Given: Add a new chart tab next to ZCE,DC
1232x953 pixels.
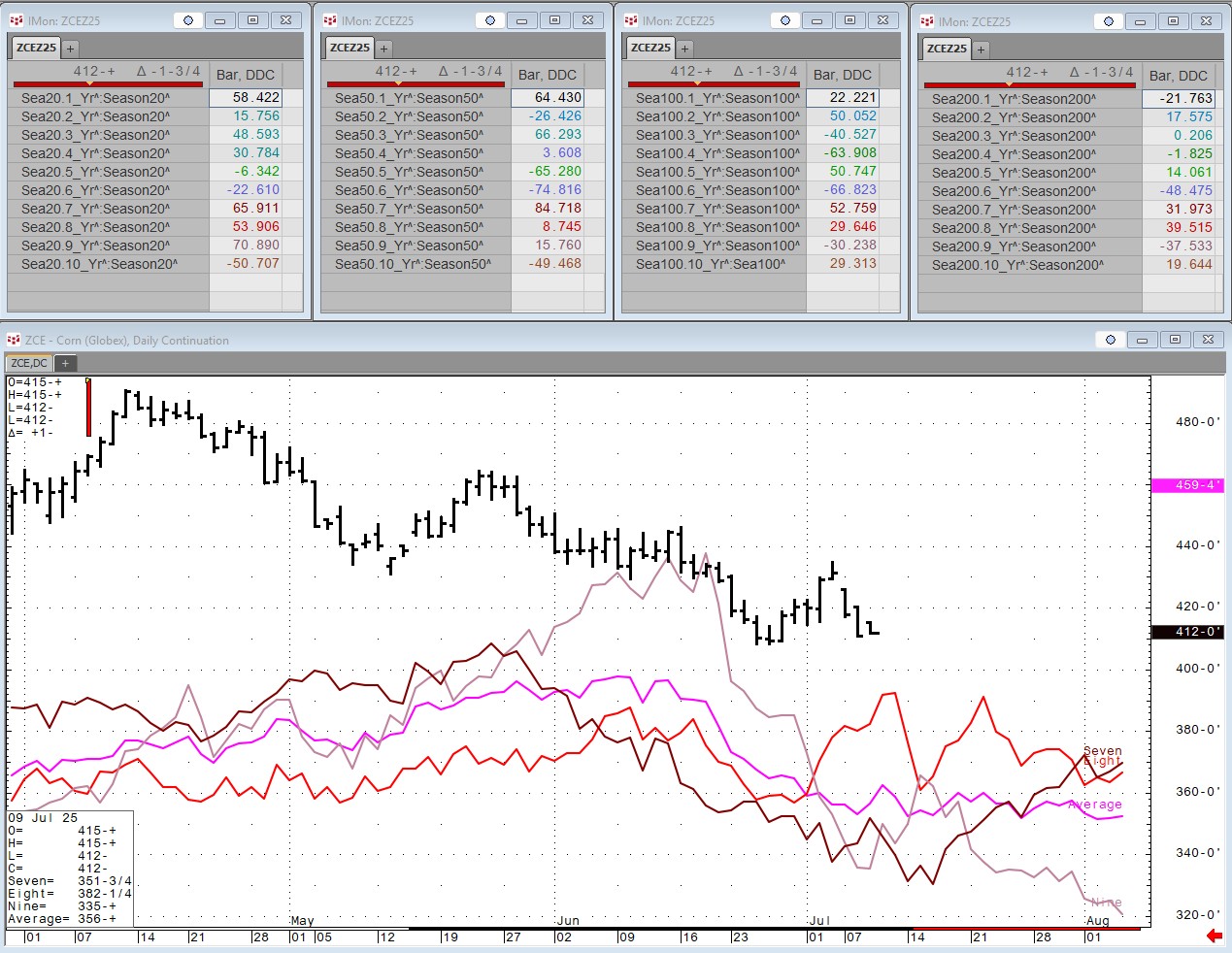Looking at the screenshot, I should coord(65,363).
